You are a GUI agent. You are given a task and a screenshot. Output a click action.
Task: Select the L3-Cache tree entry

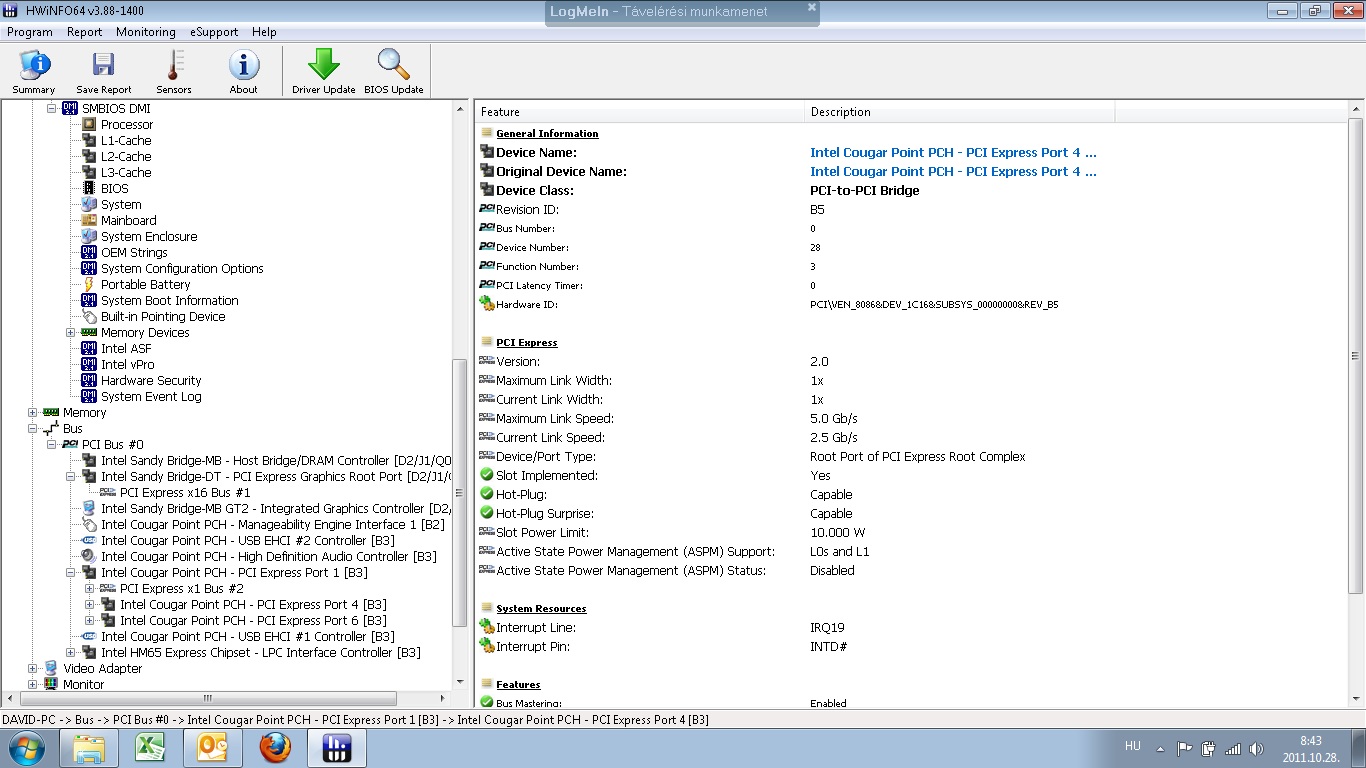pyautogui.click(x=126, y=172)
